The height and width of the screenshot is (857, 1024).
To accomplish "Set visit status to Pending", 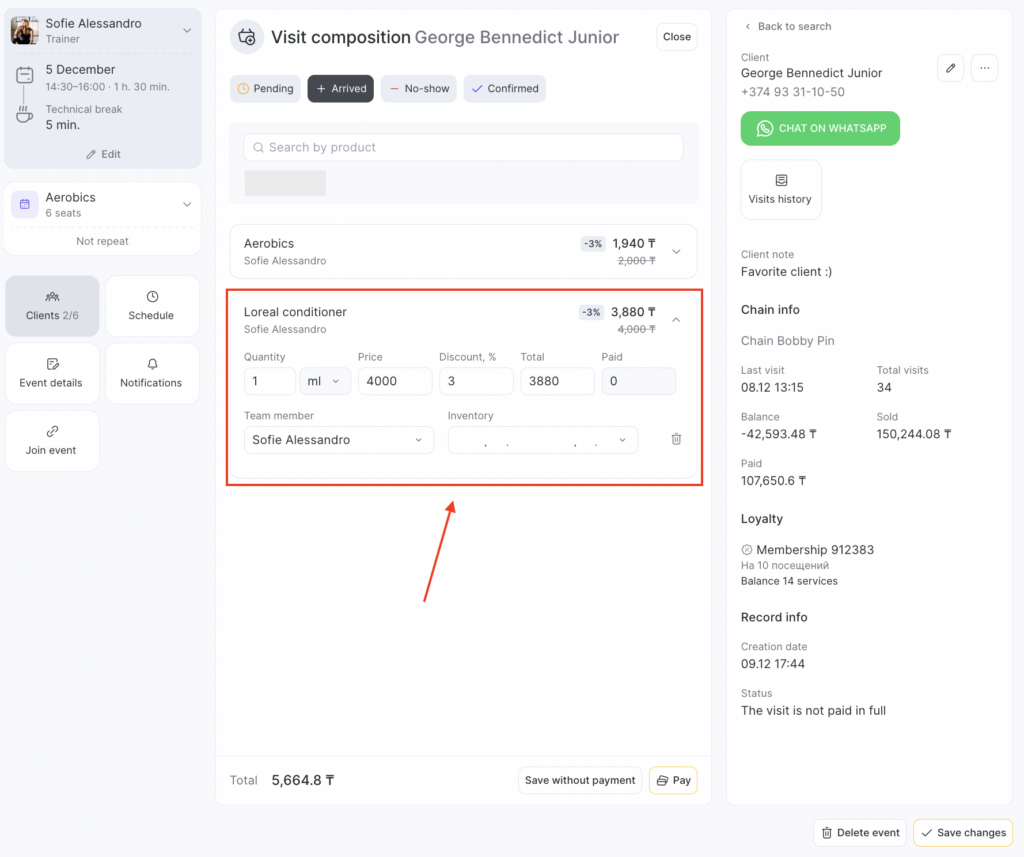I will click(265, 88).
